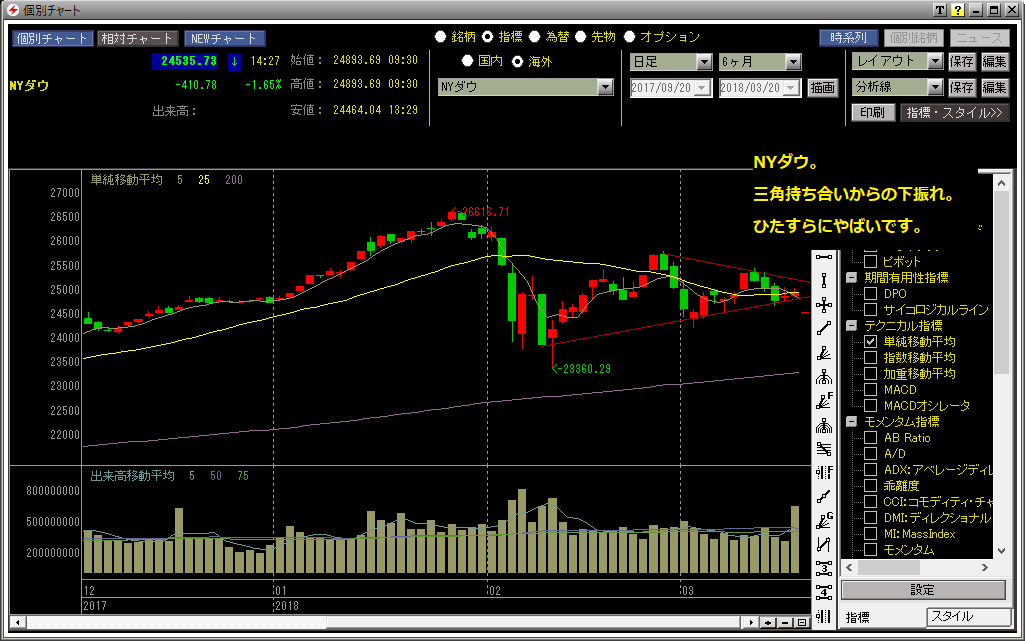Viewport: 1025px width, 641px height.
Task: Collapse the 期間有用性指標 tree group
Action: click(852, 277)
